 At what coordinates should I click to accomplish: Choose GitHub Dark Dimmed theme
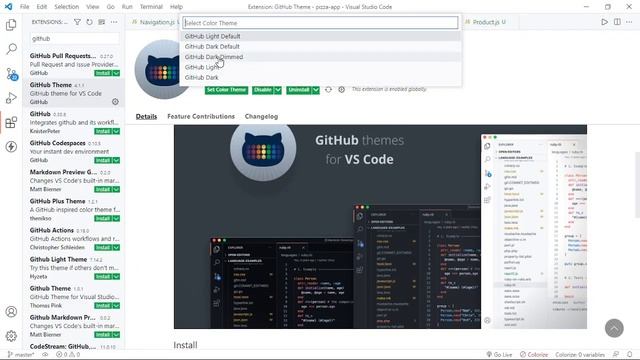pos(320,57)
